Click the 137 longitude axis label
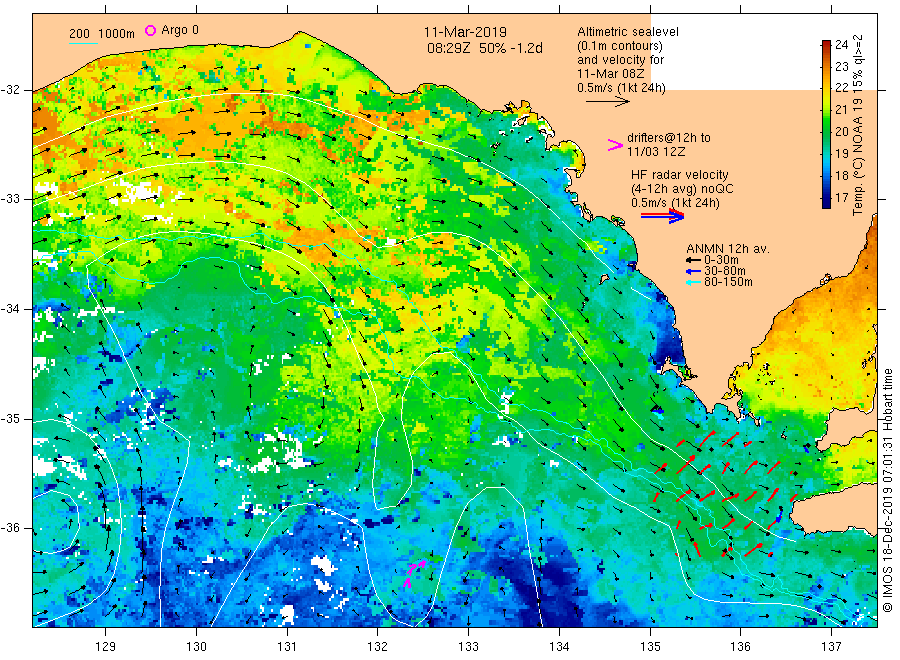 (x=831, y=647)
